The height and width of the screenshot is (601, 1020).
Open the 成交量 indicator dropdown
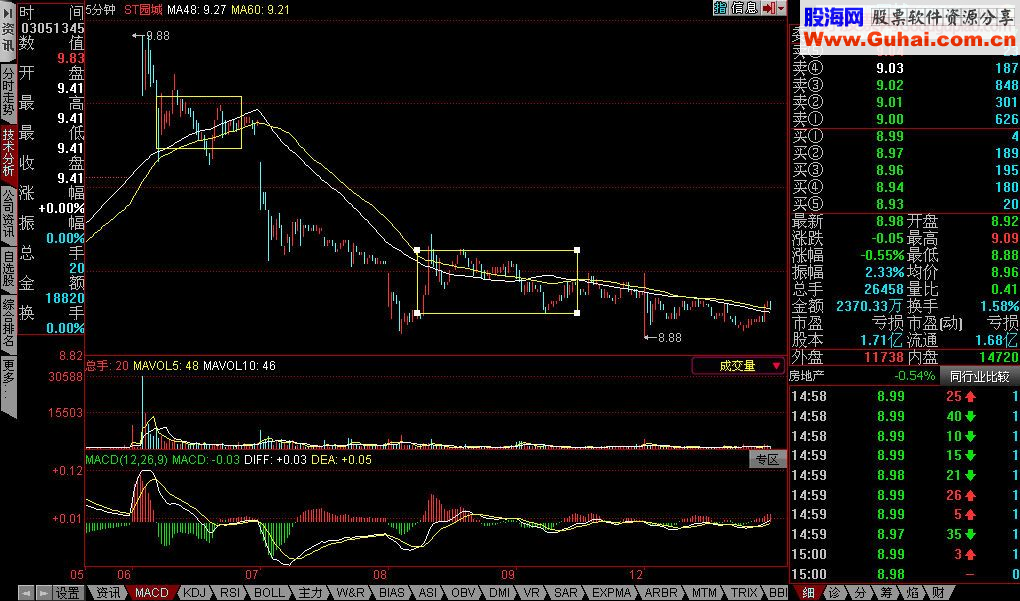click(738, 366)
